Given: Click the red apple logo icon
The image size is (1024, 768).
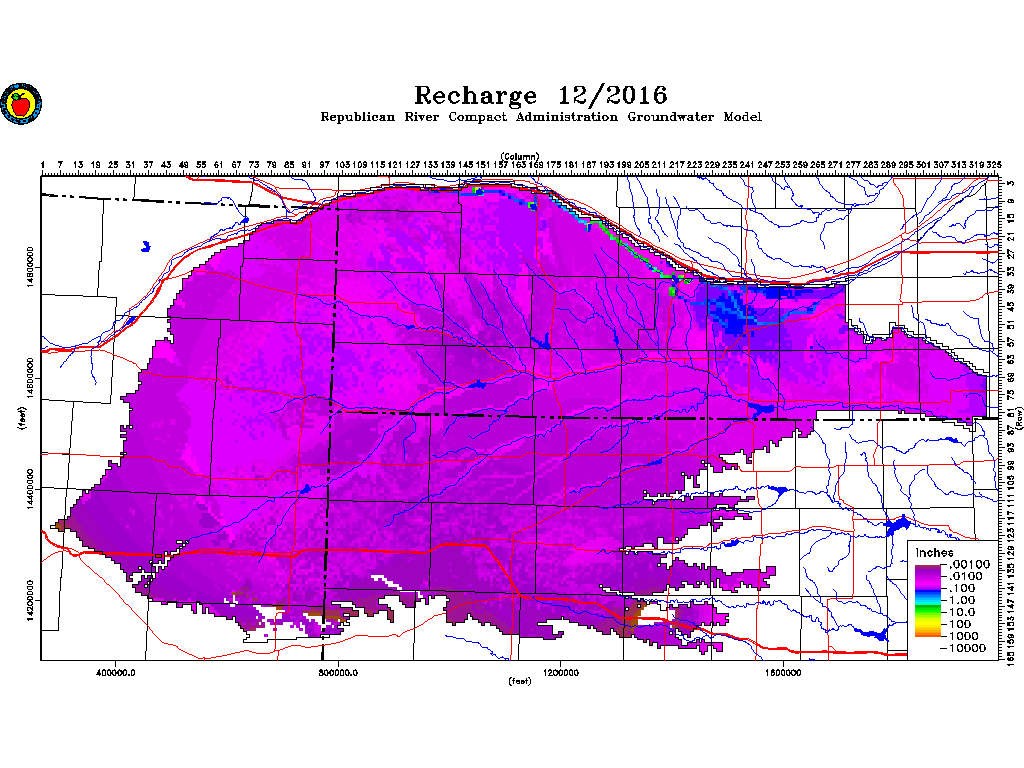Looking at the screenshot, I should tap(18, 103).
